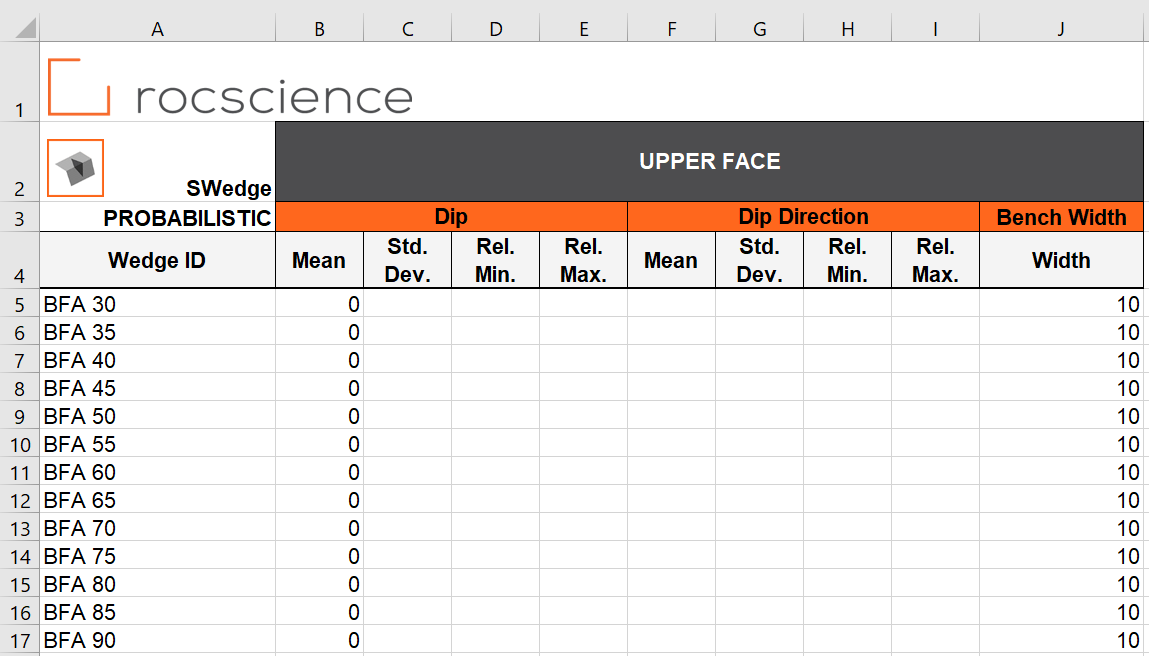Image resolution: width=1149 pixels, height=656 pixels.
Task: Click Width value 10 for BFA 75
Action: (1061, 556)
